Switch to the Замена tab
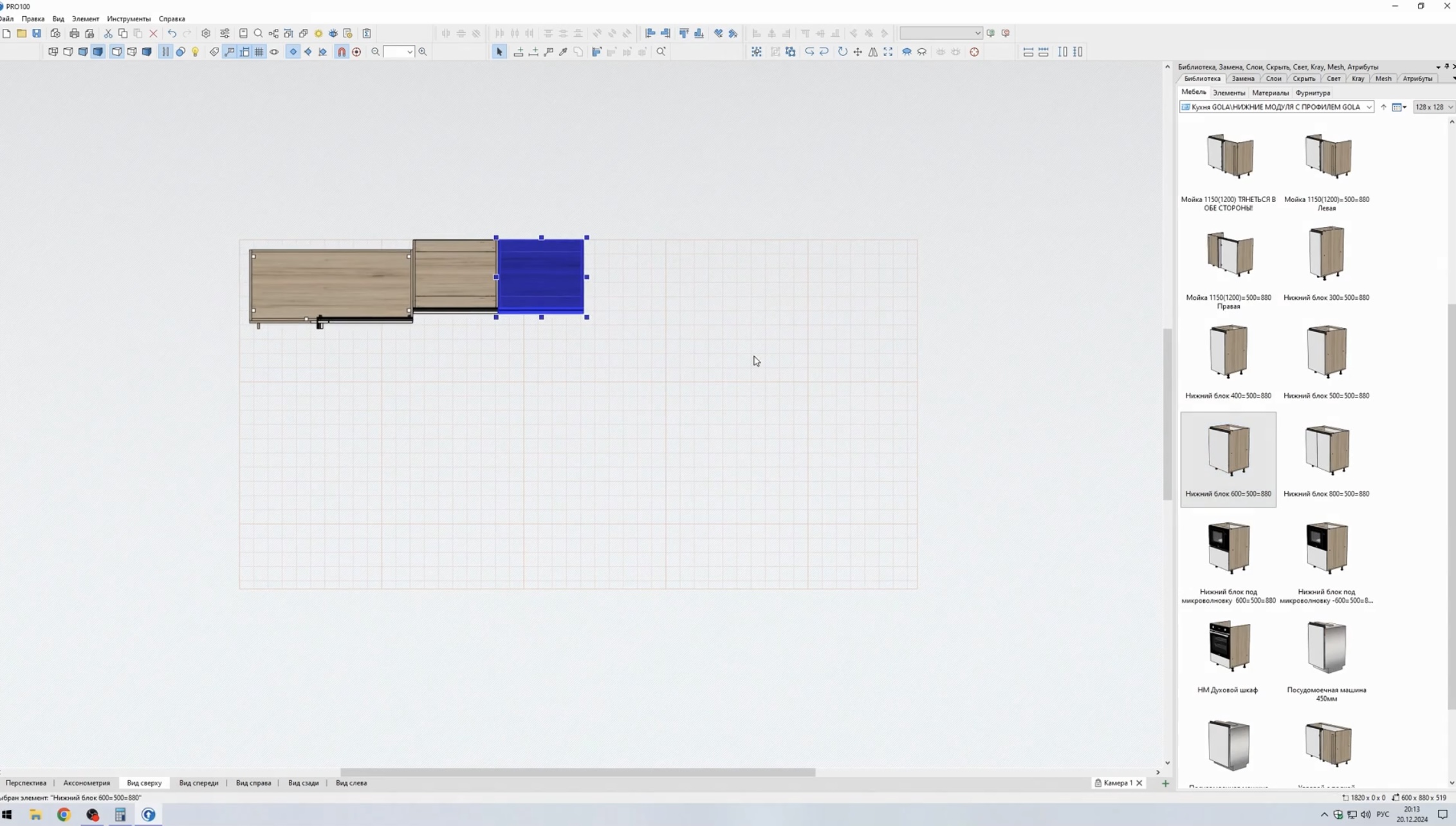This screenshot has height=826, width=1456. 1243,78
